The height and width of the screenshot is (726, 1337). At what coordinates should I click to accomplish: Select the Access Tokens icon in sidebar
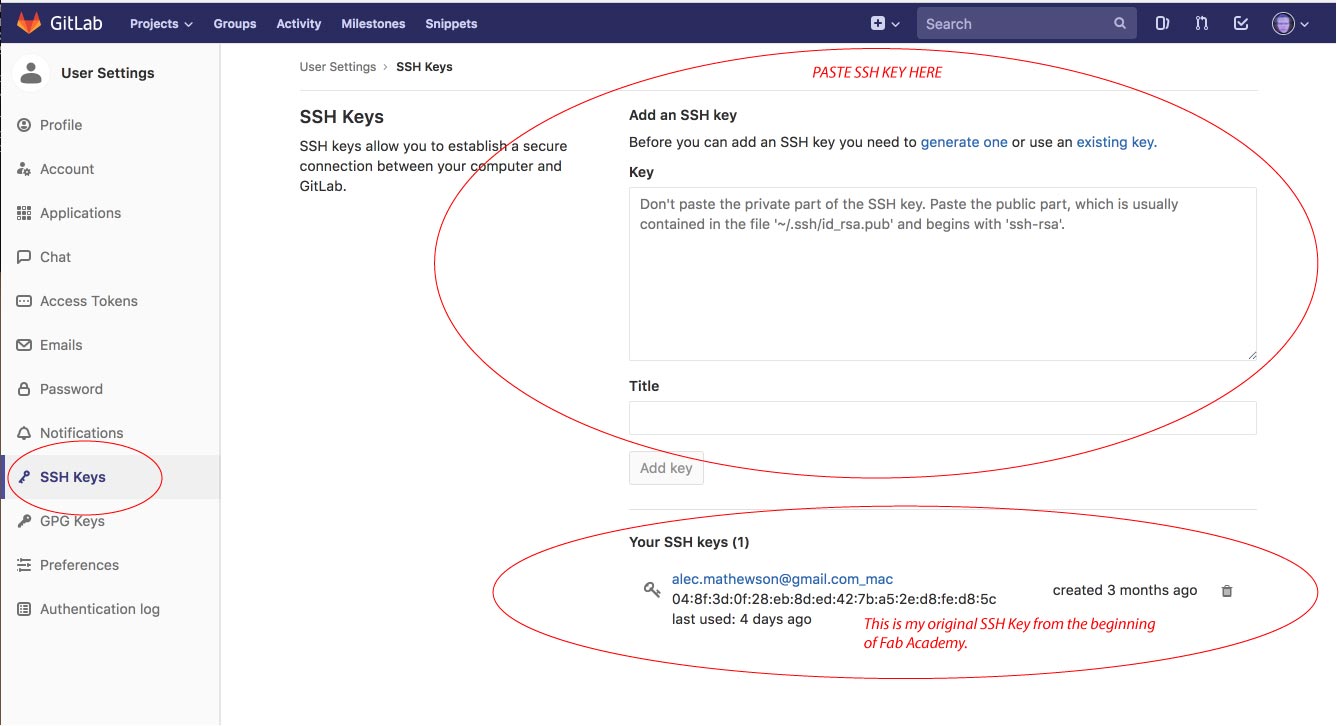coord(24,301)
